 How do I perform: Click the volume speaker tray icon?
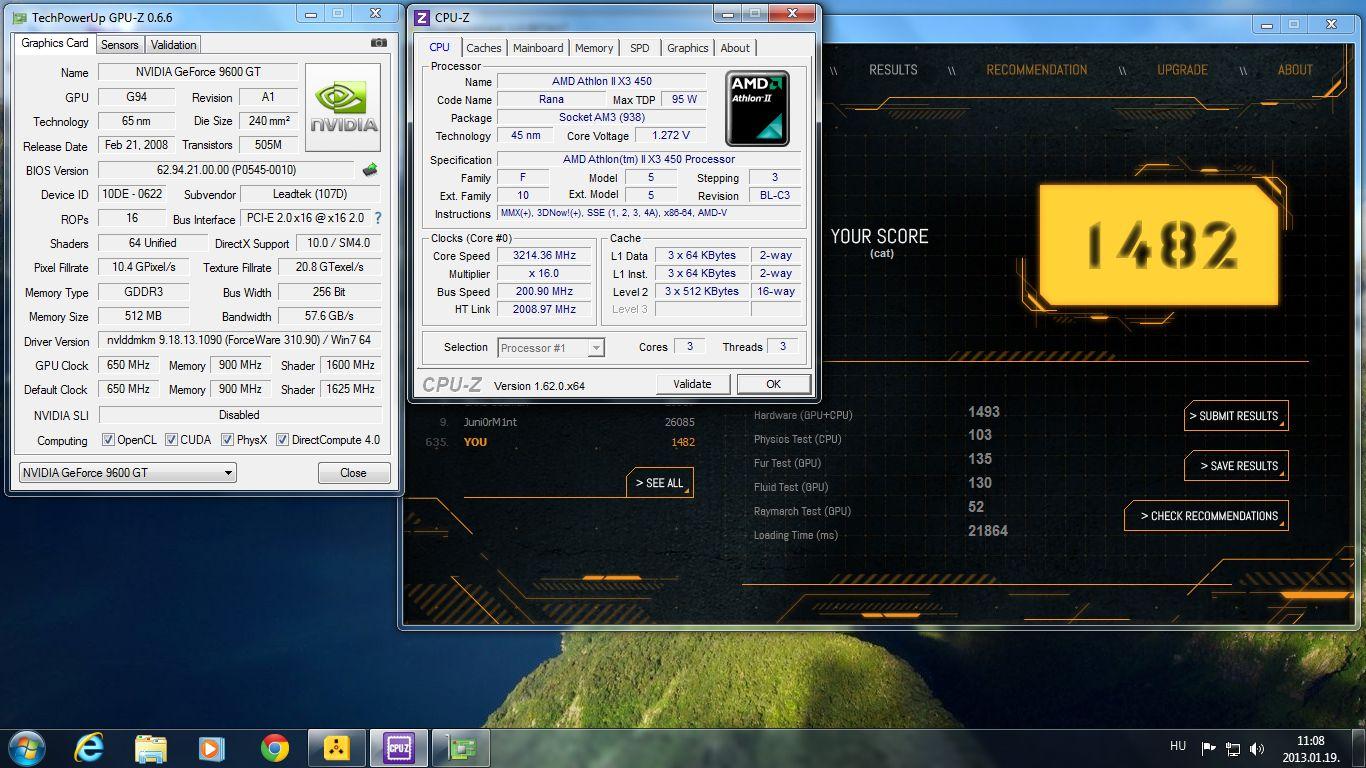1257,748
